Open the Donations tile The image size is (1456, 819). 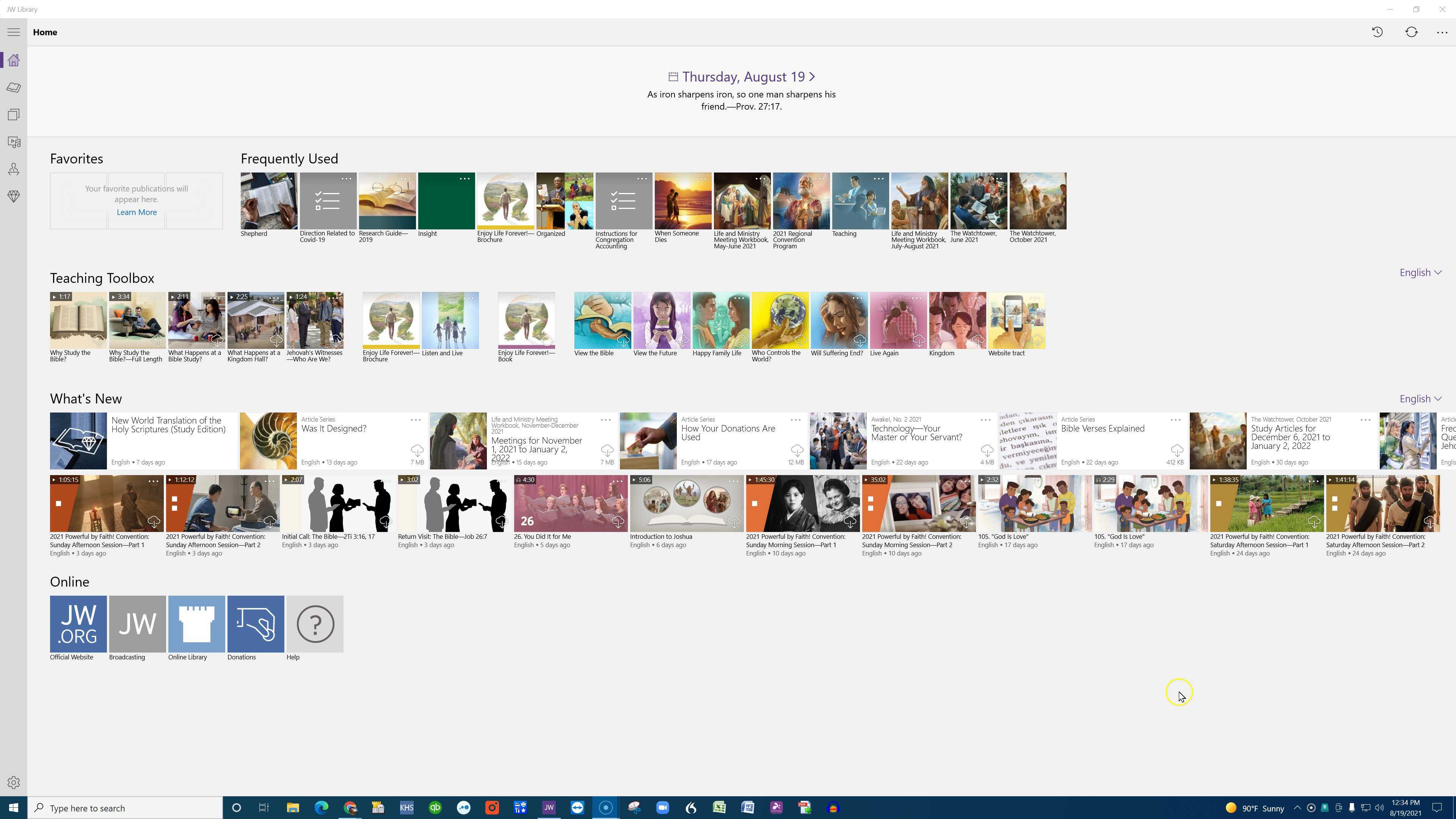(x=256, y=623)
